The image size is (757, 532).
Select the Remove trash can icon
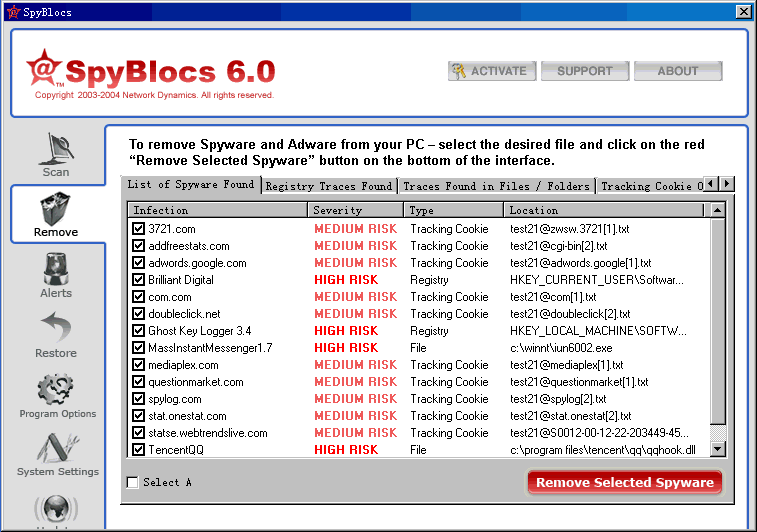(56, 209)
